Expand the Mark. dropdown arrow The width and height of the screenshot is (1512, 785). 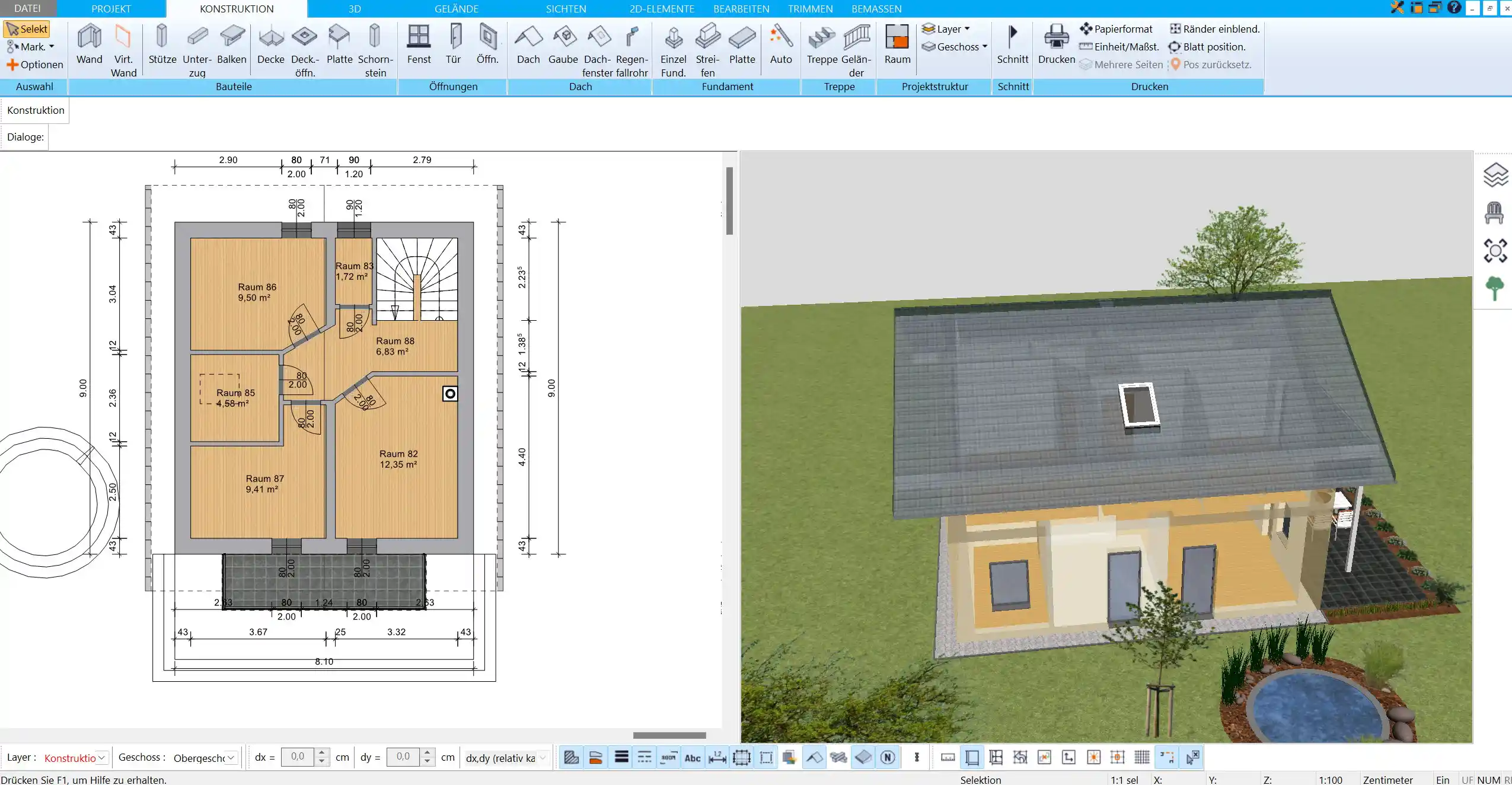(52, 47)
